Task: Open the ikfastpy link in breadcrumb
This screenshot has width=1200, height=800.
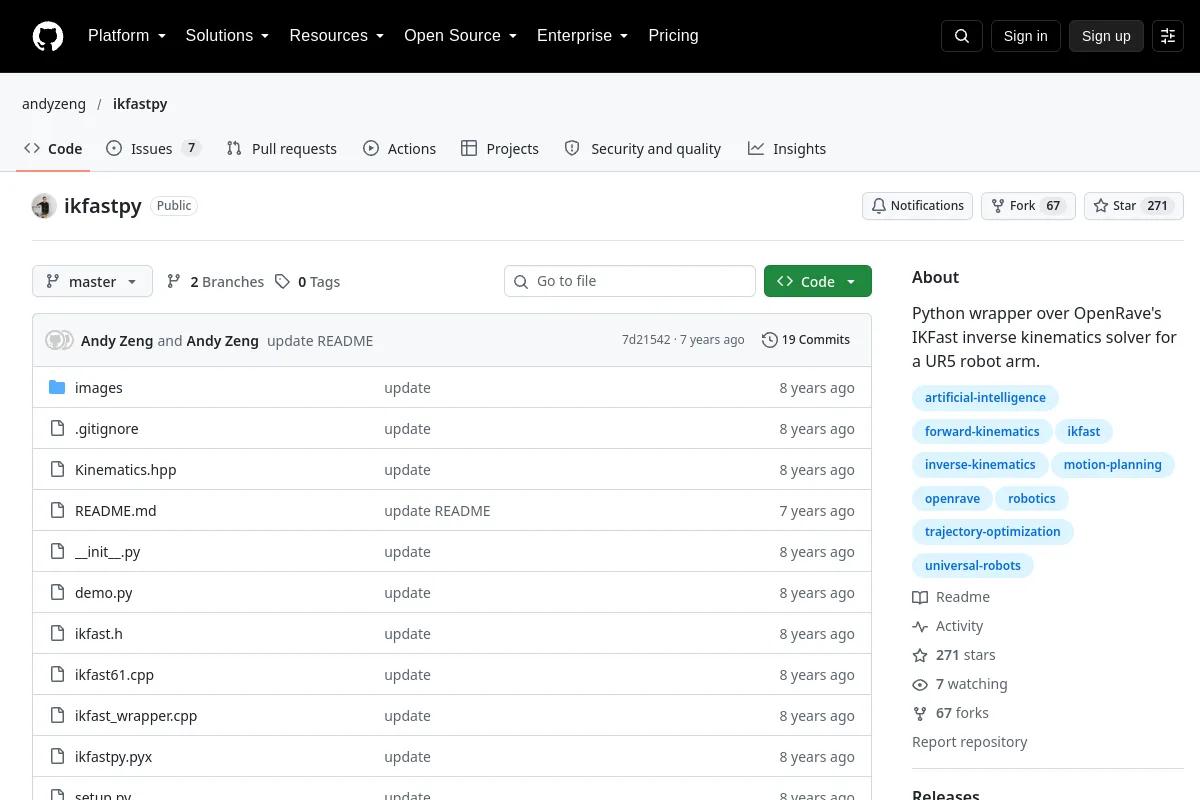Action: pyautogui.click(x=140, y=104)
